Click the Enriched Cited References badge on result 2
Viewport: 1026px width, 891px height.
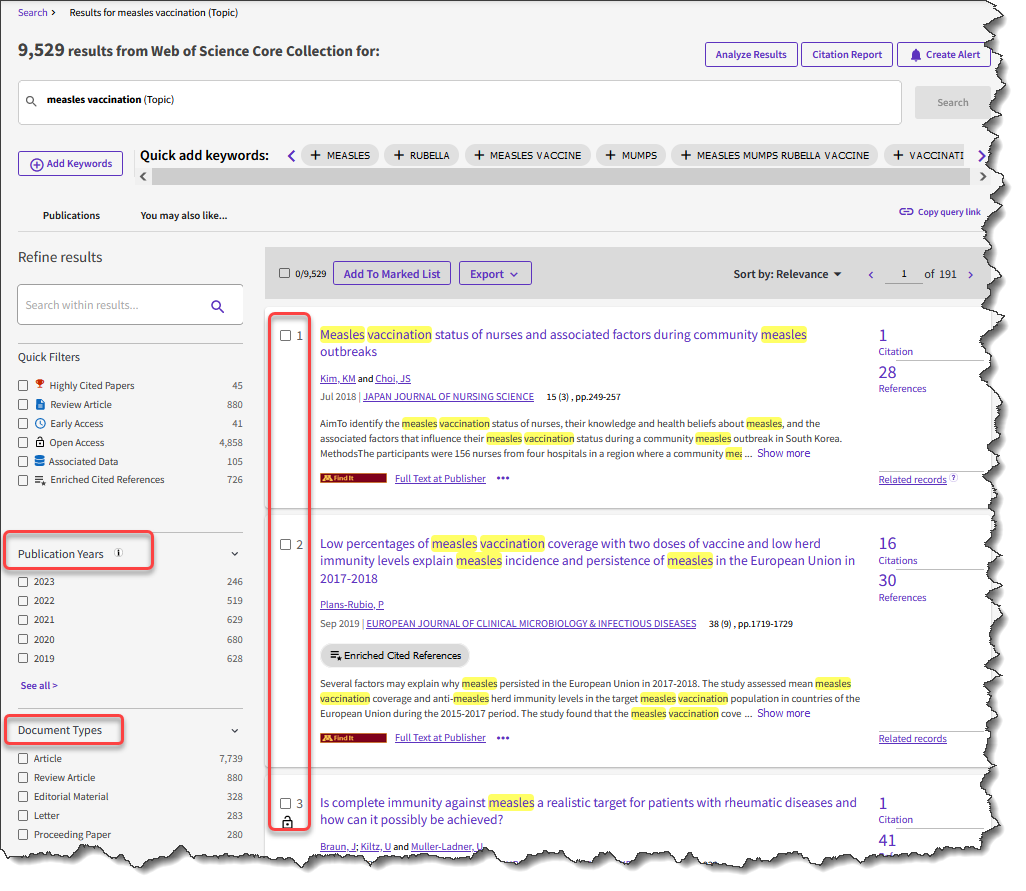(395, 655)
